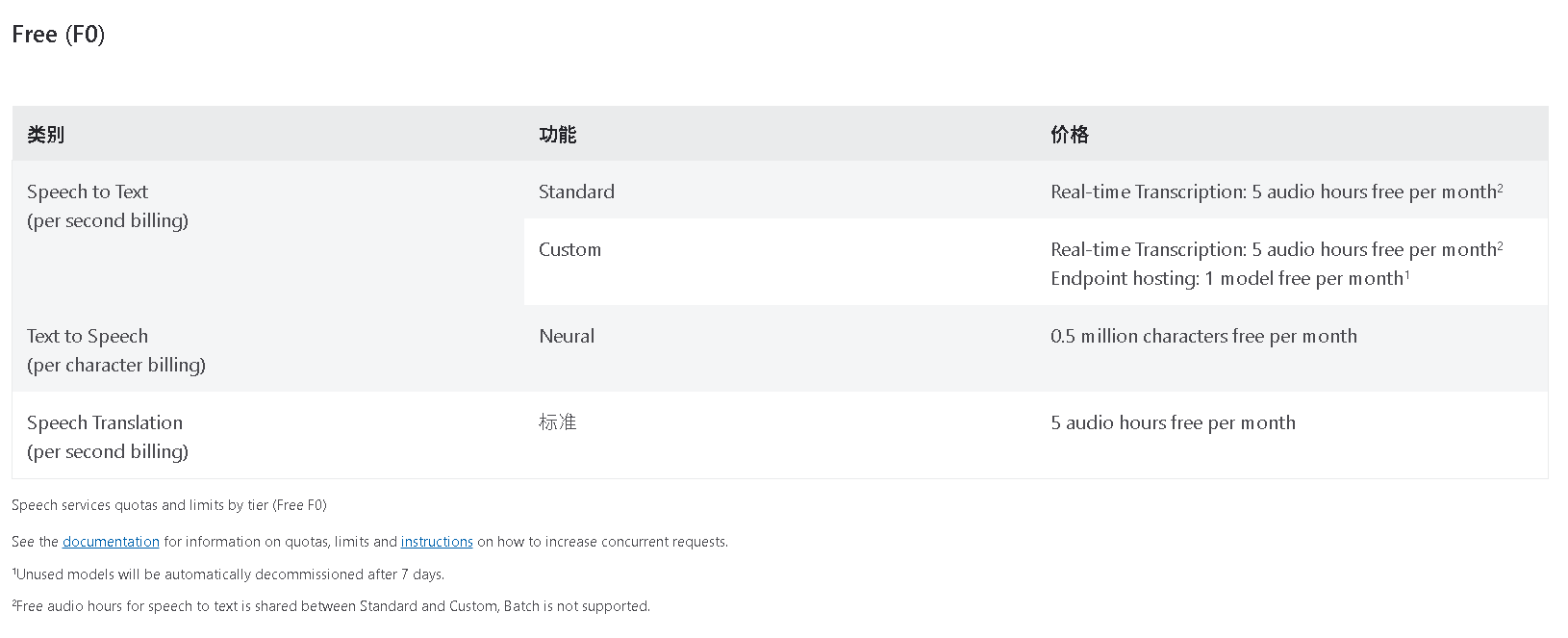Image resolution: width=1568 pixels, height=638 pixels.
Task: Click 0.5 million characters free per month
Action: (x=1203, y=336)
